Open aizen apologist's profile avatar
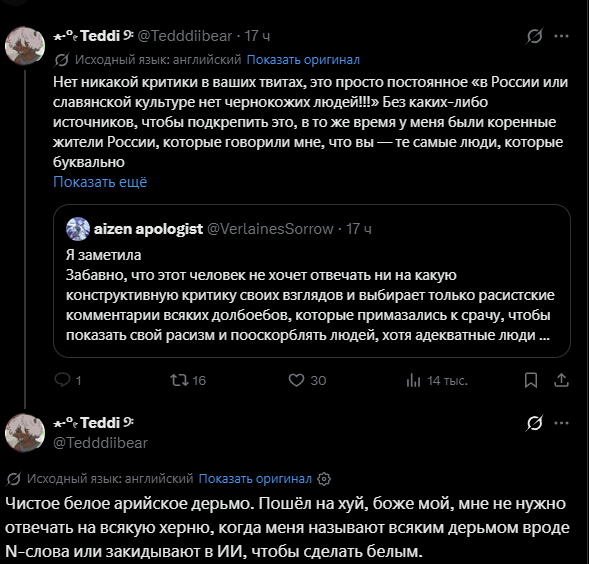Screen dimensions: 589x564 (78, 229)
